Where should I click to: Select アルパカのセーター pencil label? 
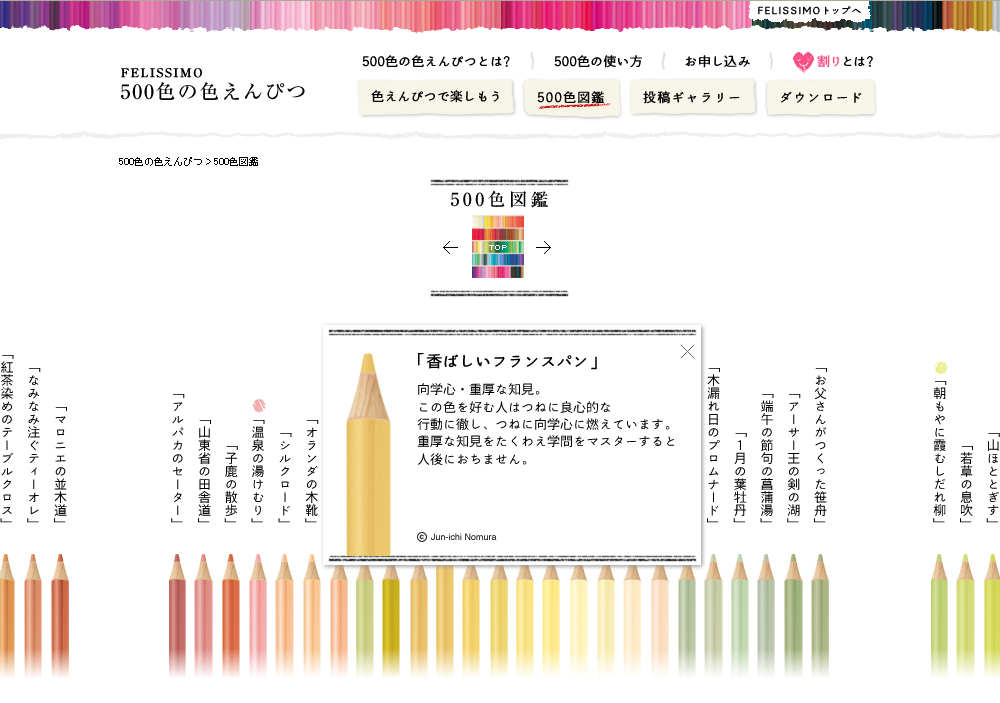[177, 458]
